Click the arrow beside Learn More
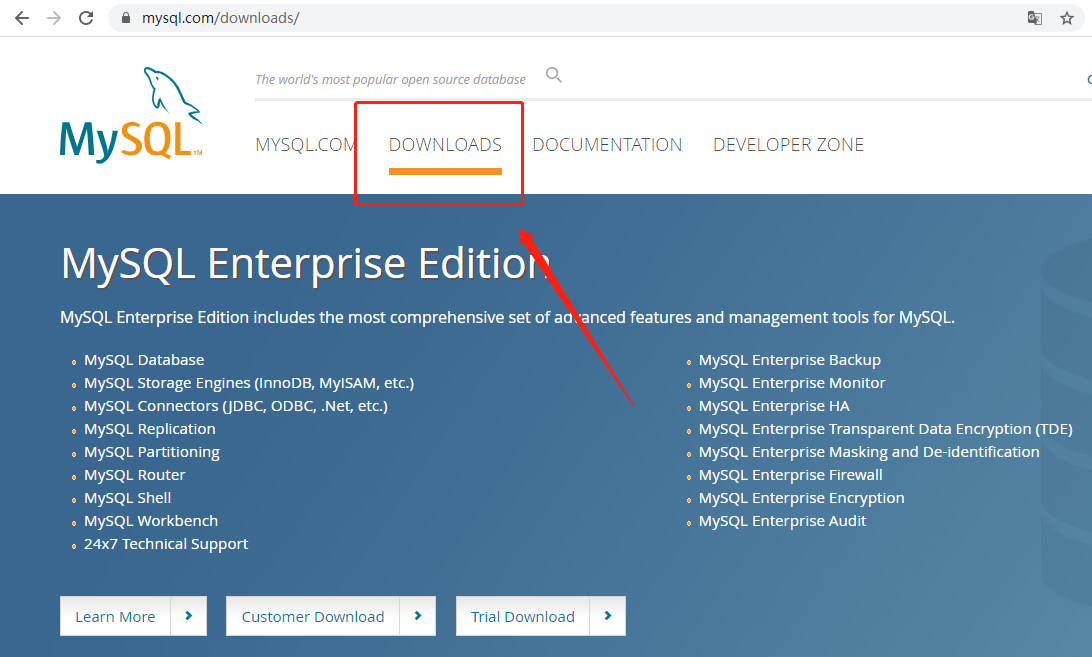1092x657 pixels. 189,616
